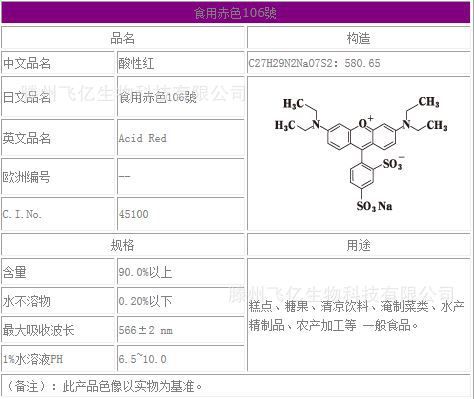The height and width of the screenshot is (399, 474).
Task: Click the 欧洲编号 label cell
Action: 58,177
